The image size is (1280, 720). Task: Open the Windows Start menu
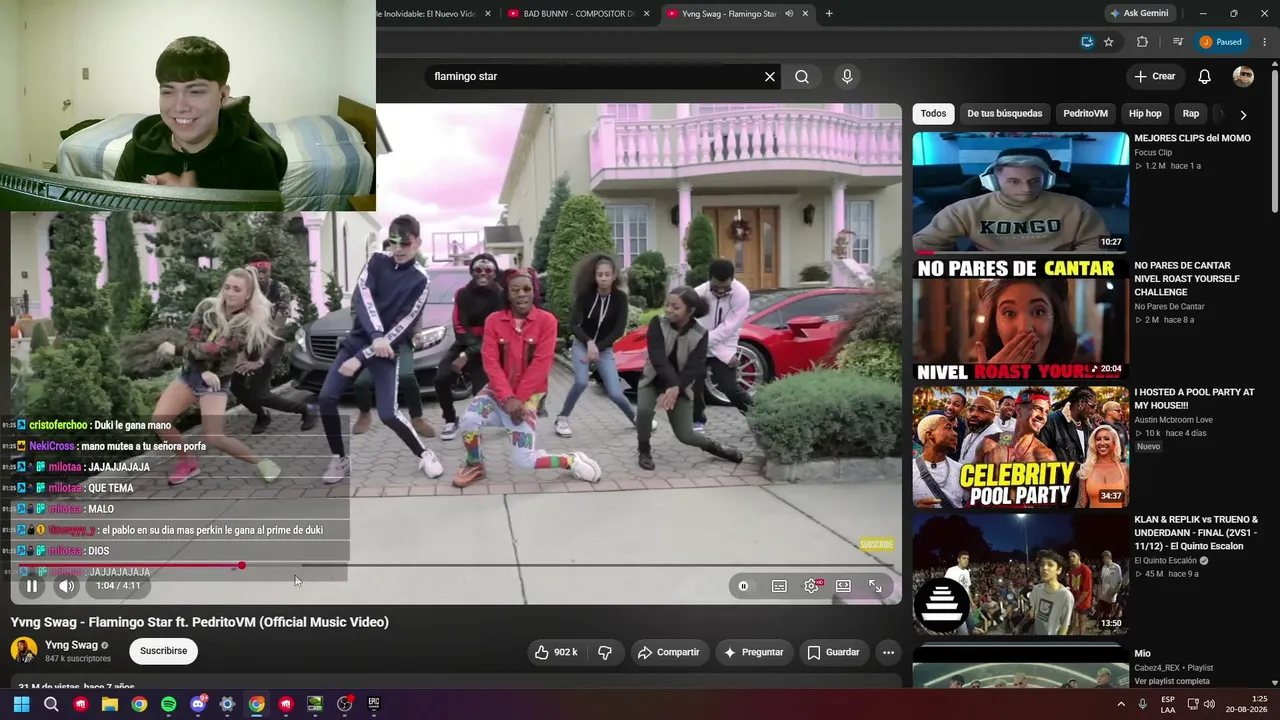pos(21,704)
